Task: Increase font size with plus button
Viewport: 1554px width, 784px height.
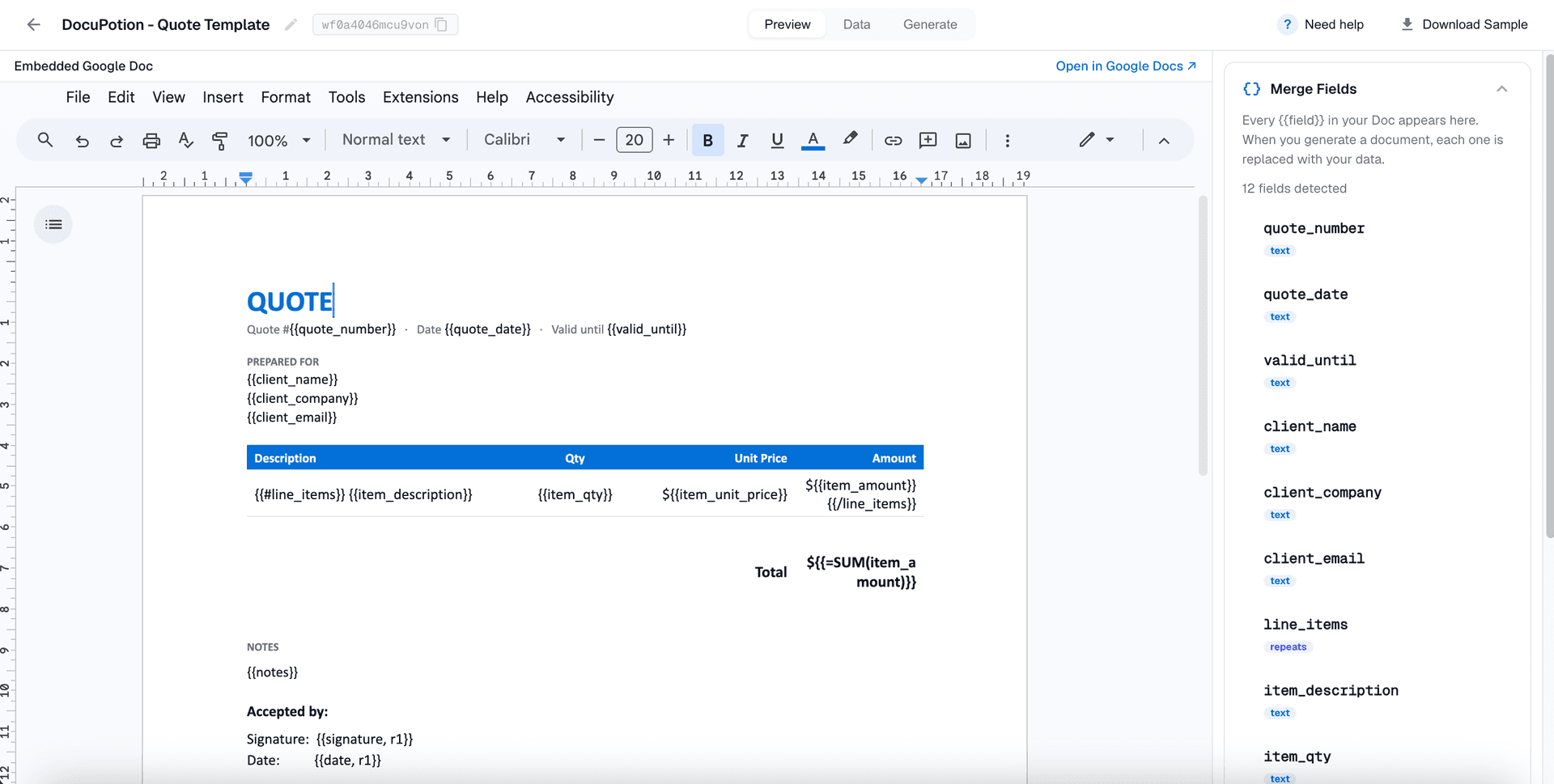Action: coord(669,140)
